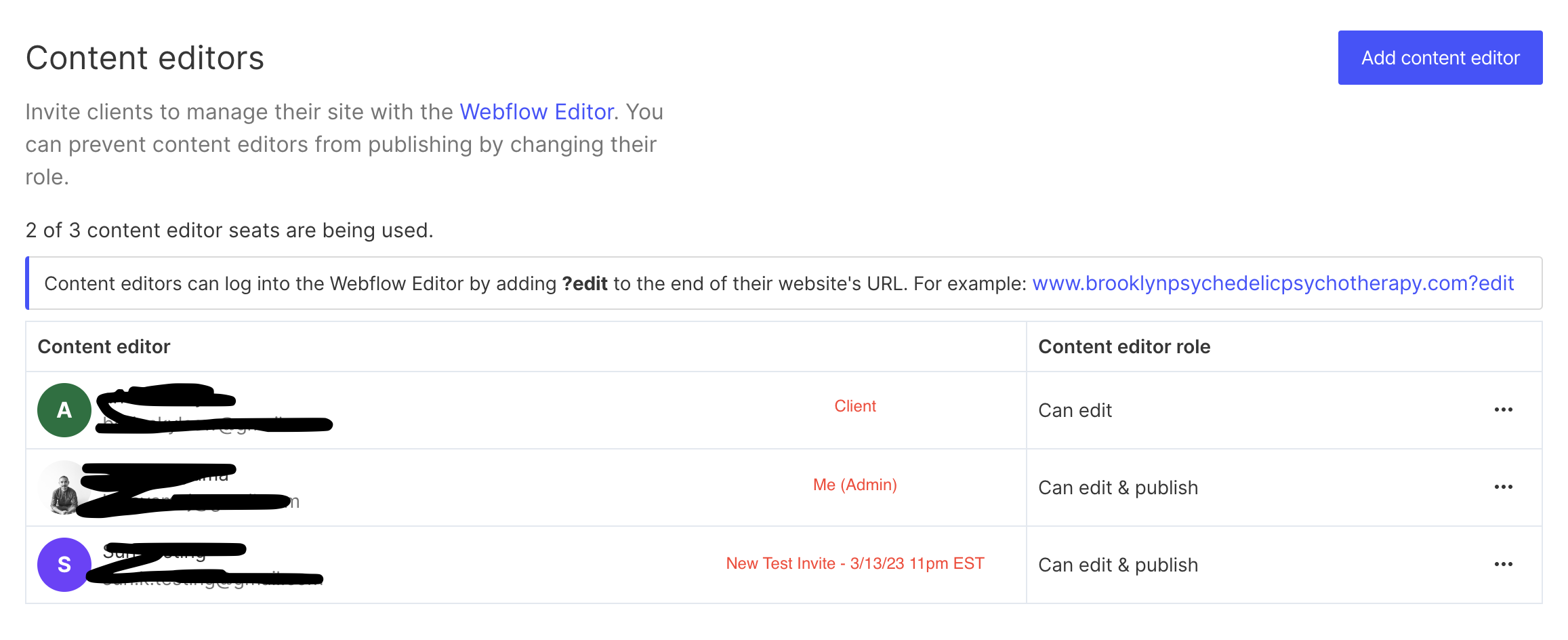
Task: Click the Me (Admin) label
Action: tap(854, 485)
